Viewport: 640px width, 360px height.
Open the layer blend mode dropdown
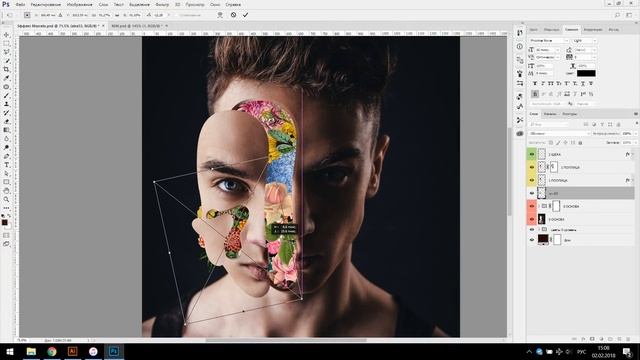point(560,133)
